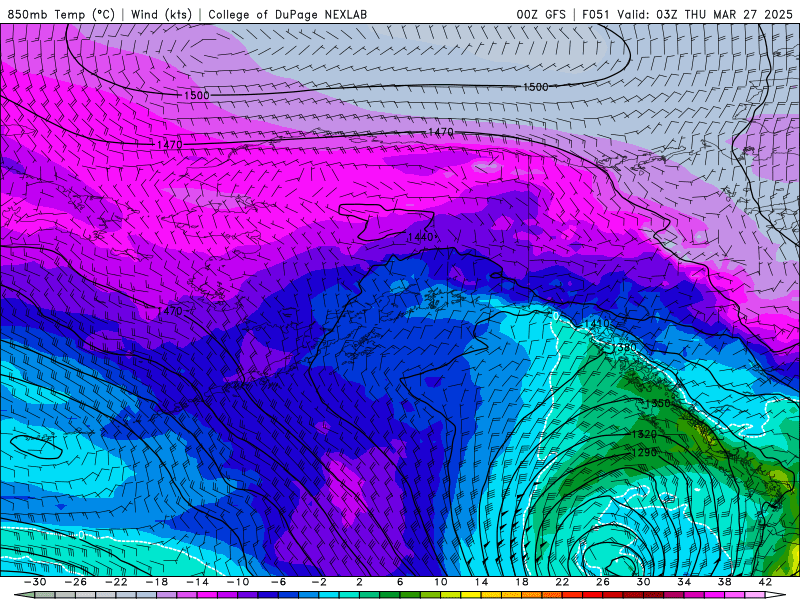Image resolution: width=800 pixels, height=600 pixels.
Task: Click the 1320 height contour label
Action: (644, 434)
